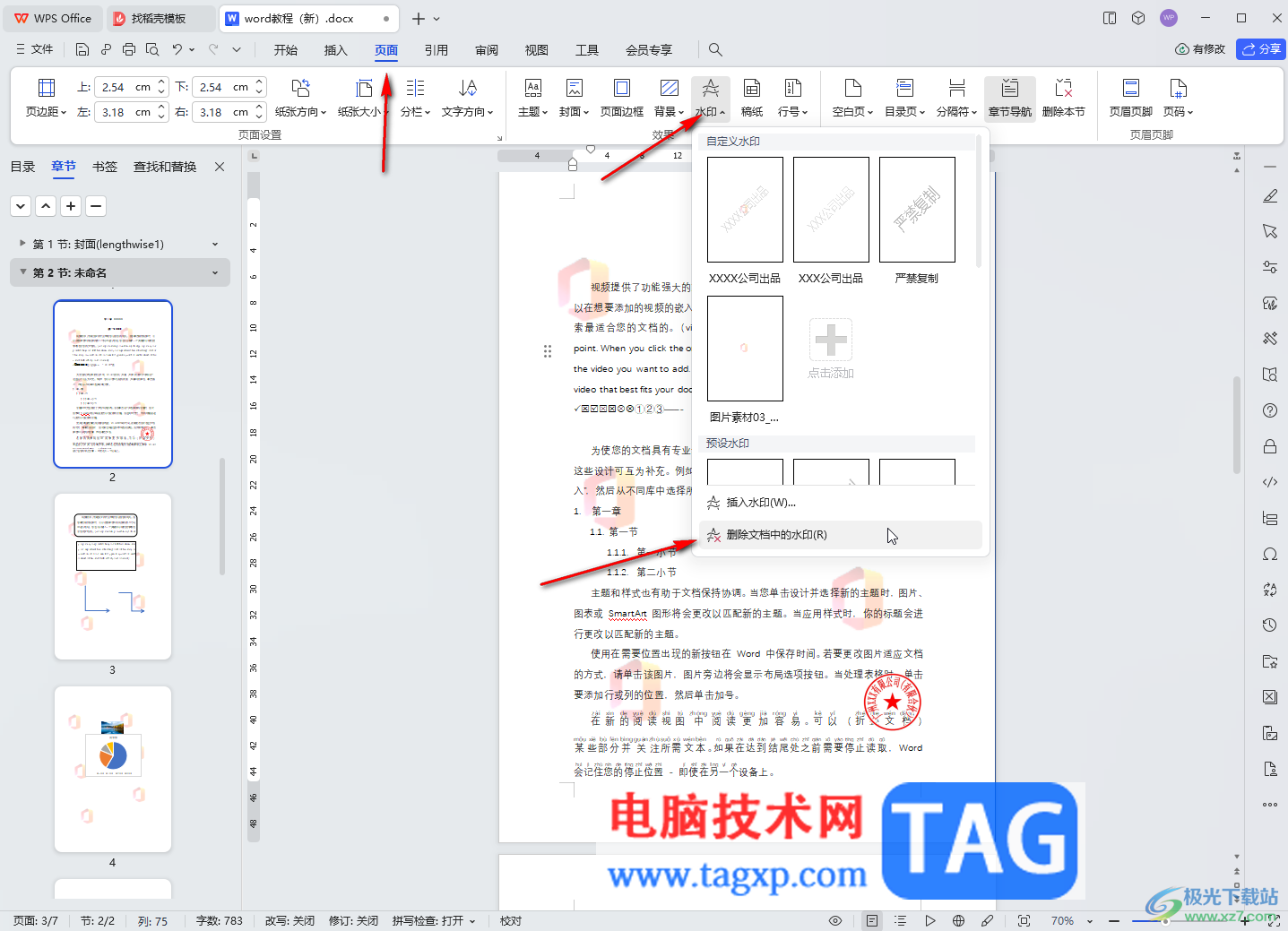The image size is (1288, 931).
Task: Click the 有修改 changes status button
Action: [1200, 49]
